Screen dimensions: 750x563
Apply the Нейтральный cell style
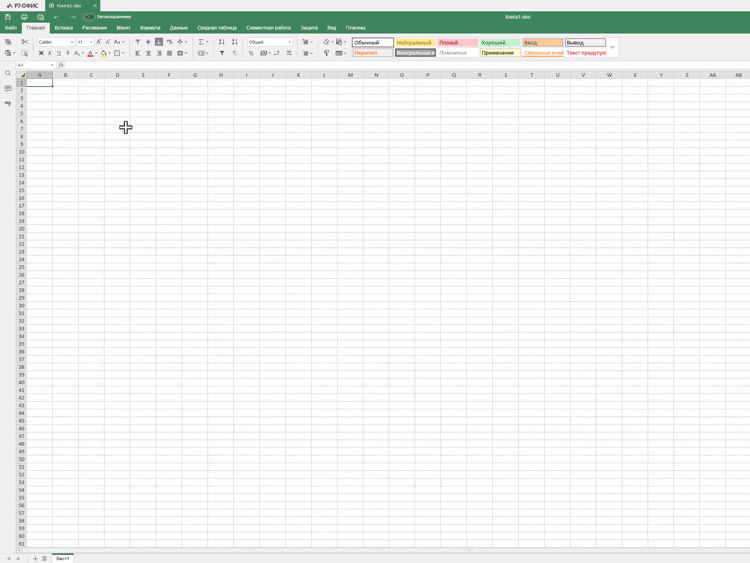click(415, 43)
